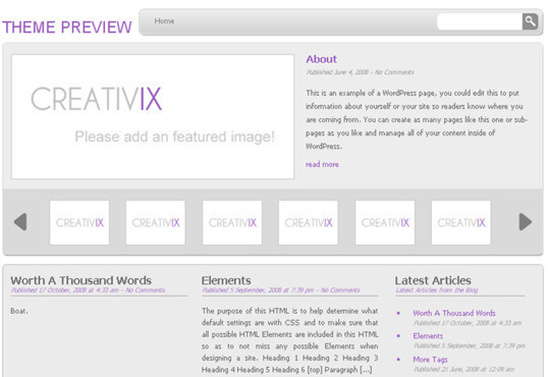Open Elements link in Latest Articles list
Image resolution: width=550 pixels, height=377 pixels.
428,336
